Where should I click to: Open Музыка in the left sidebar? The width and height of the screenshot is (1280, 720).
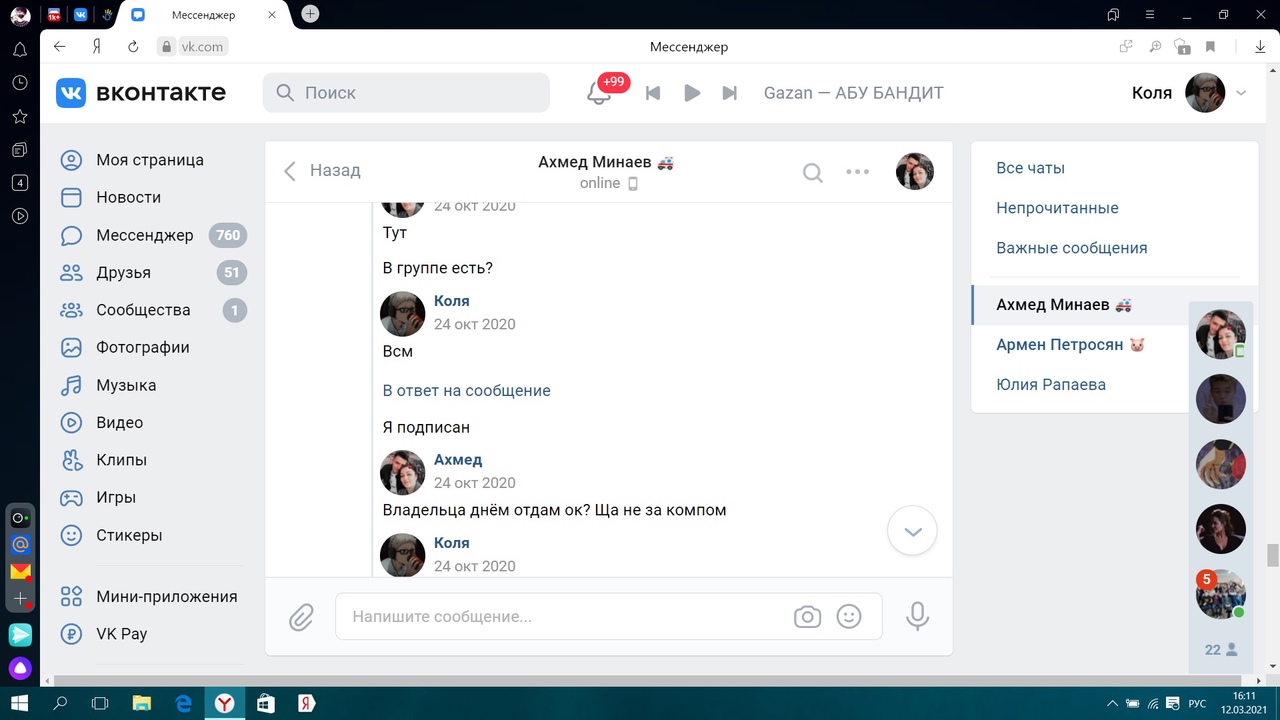tap(126, 385)
